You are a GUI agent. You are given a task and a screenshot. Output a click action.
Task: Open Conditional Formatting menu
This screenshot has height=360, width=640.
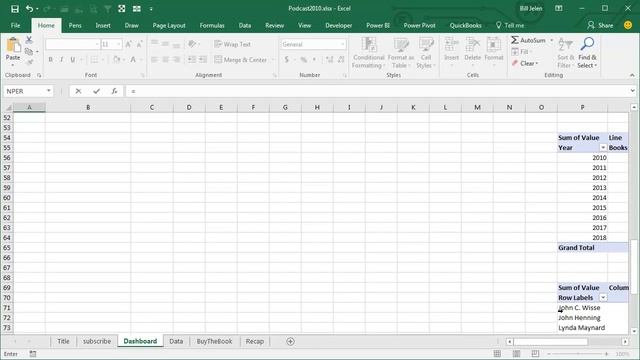368,53
